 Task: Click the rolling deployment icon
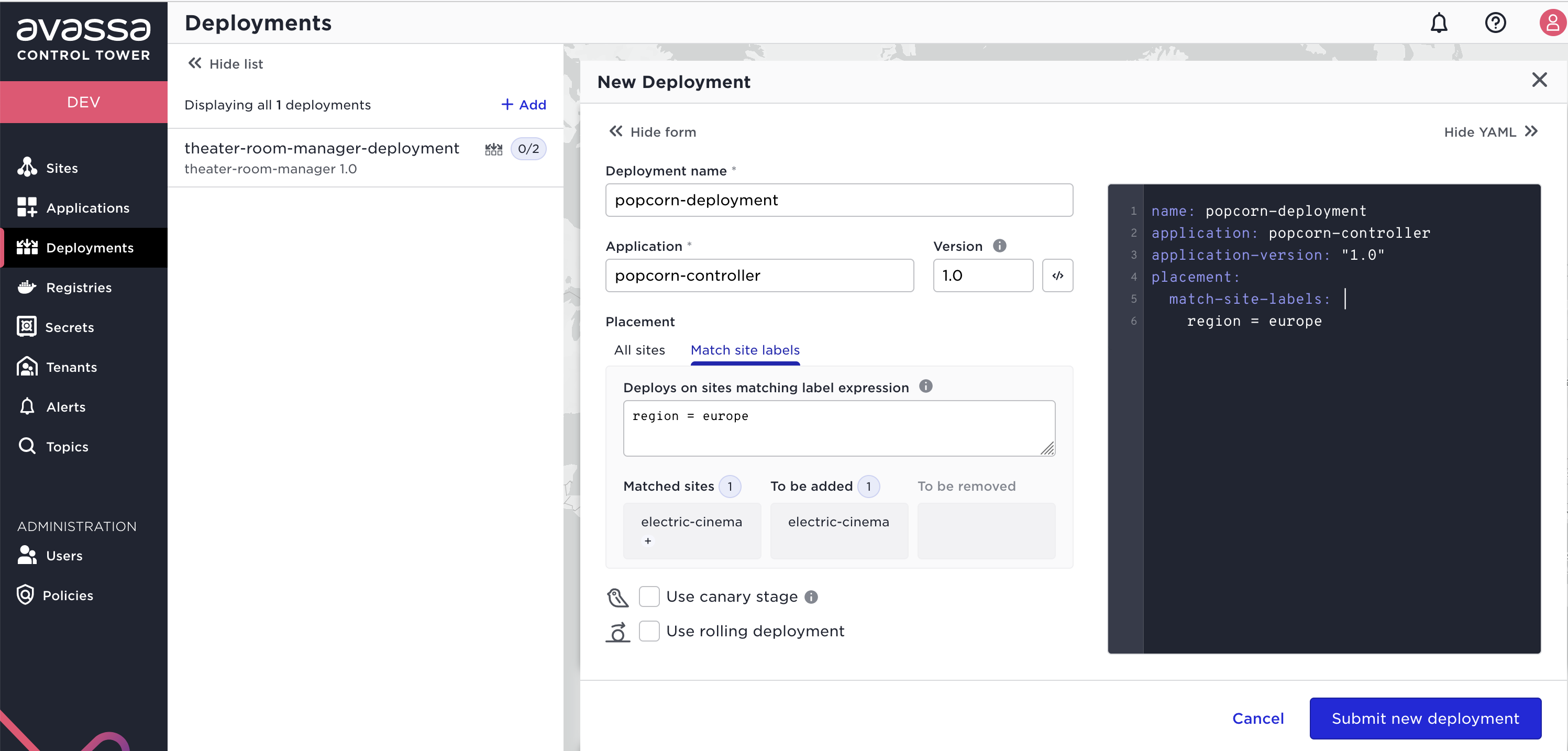point(617,632)
